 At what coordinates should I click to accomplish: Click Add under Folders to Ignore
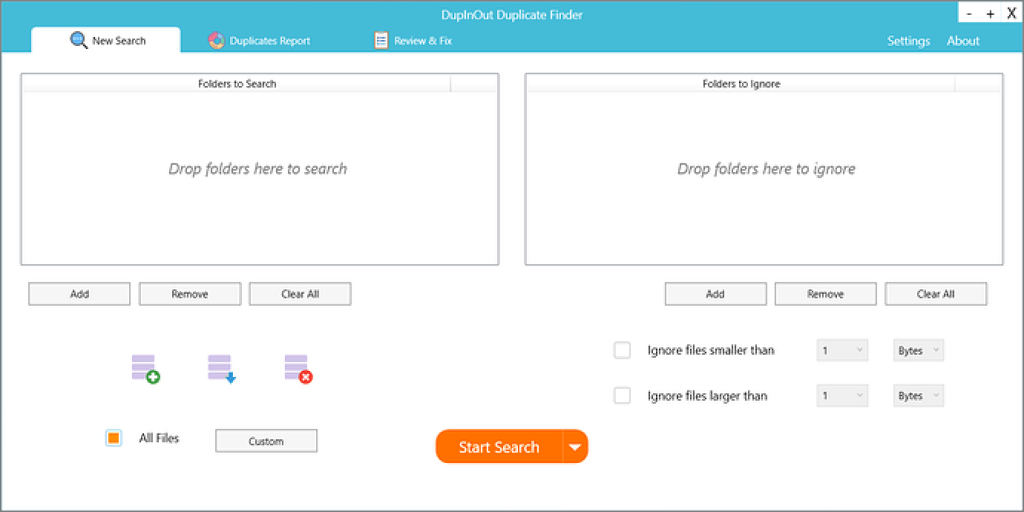click(716, 294)
